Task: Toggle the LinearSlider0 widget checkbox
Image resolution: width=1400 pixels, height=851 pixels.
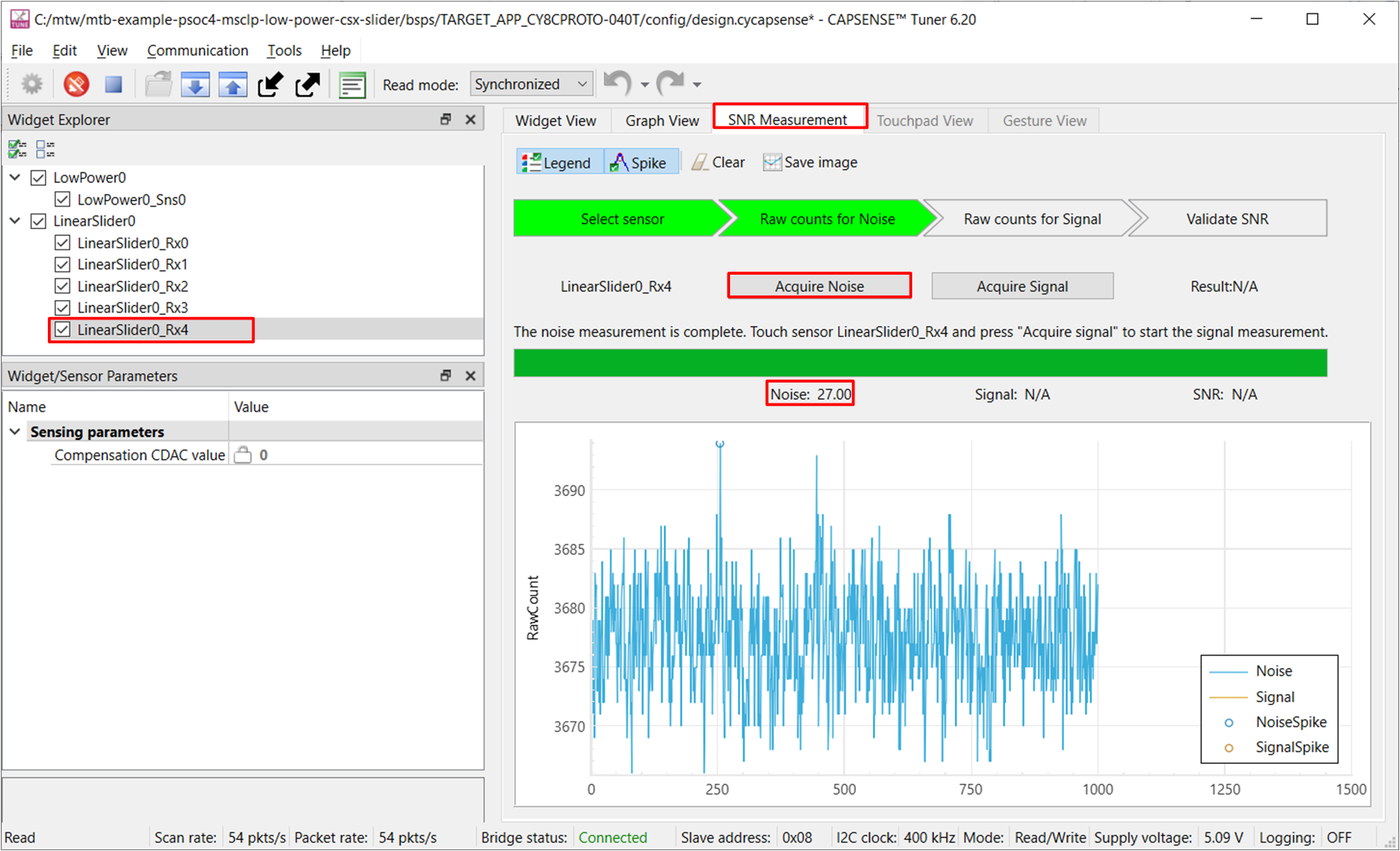Action: click(x=38, y=221)
